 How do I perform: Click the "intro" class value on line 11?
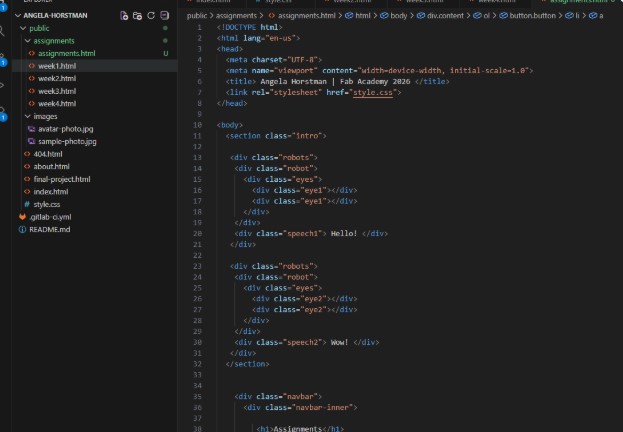point(307,136)
